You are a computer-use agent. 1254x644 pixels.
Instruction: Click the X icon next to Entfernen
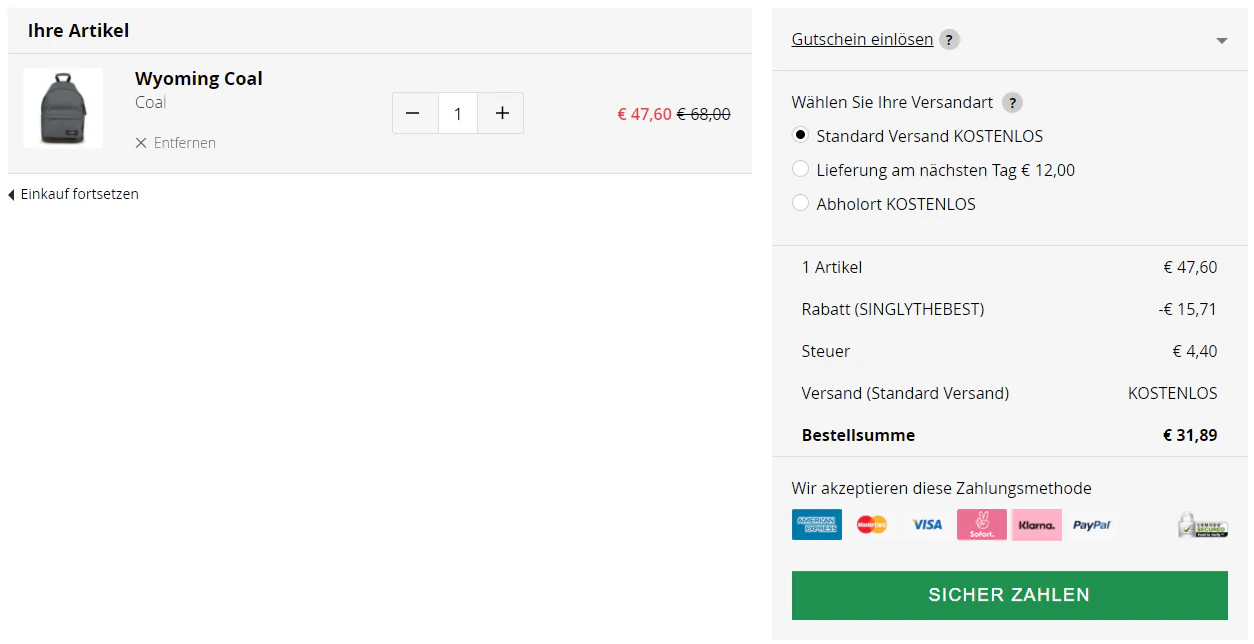[141, 143]
